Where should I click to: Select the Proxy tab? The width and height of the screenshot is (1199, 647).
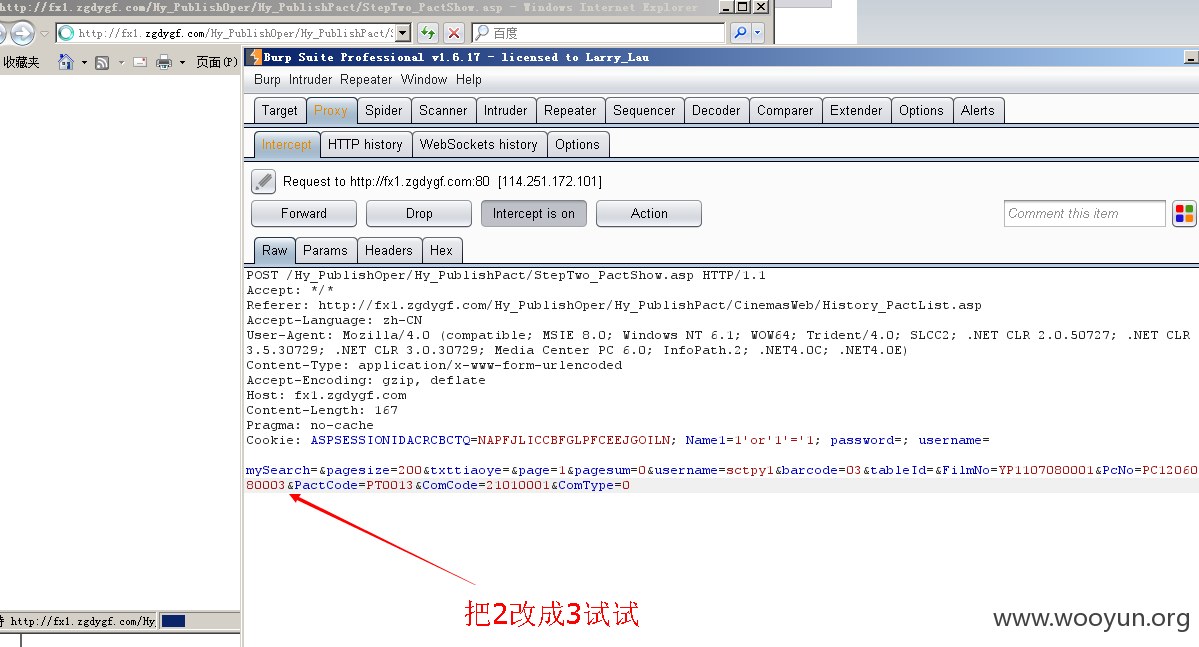coord(330,111)
